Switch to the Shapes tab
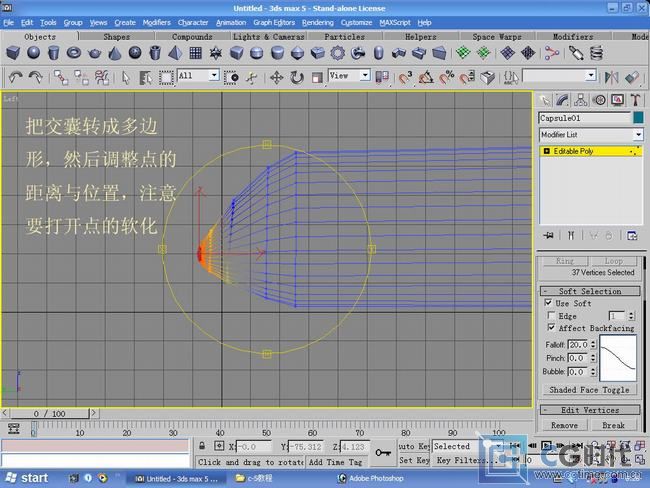This screenshot has width=650, height=488. pos(116,36)
